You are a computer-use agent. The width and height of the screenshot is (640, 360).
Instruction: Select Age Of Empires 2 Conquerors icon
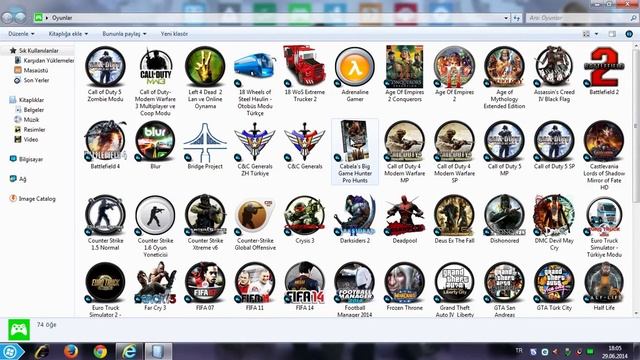(404, 66)
